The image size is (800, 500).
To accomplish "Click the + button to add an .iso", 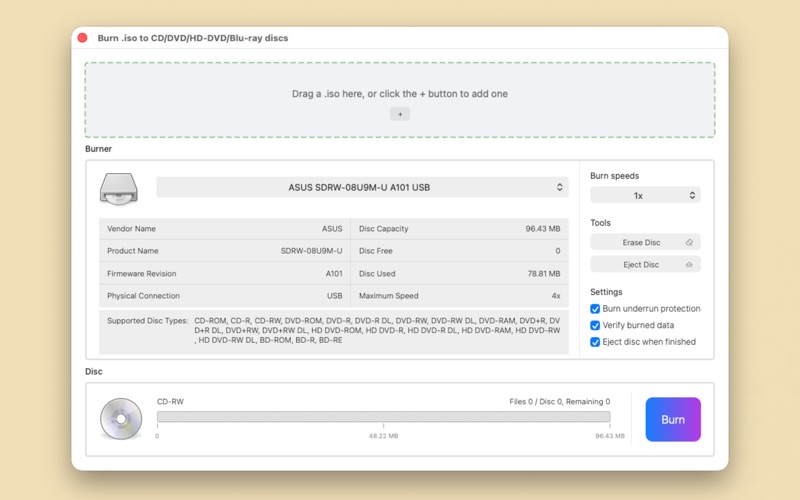I will [400, 114].
